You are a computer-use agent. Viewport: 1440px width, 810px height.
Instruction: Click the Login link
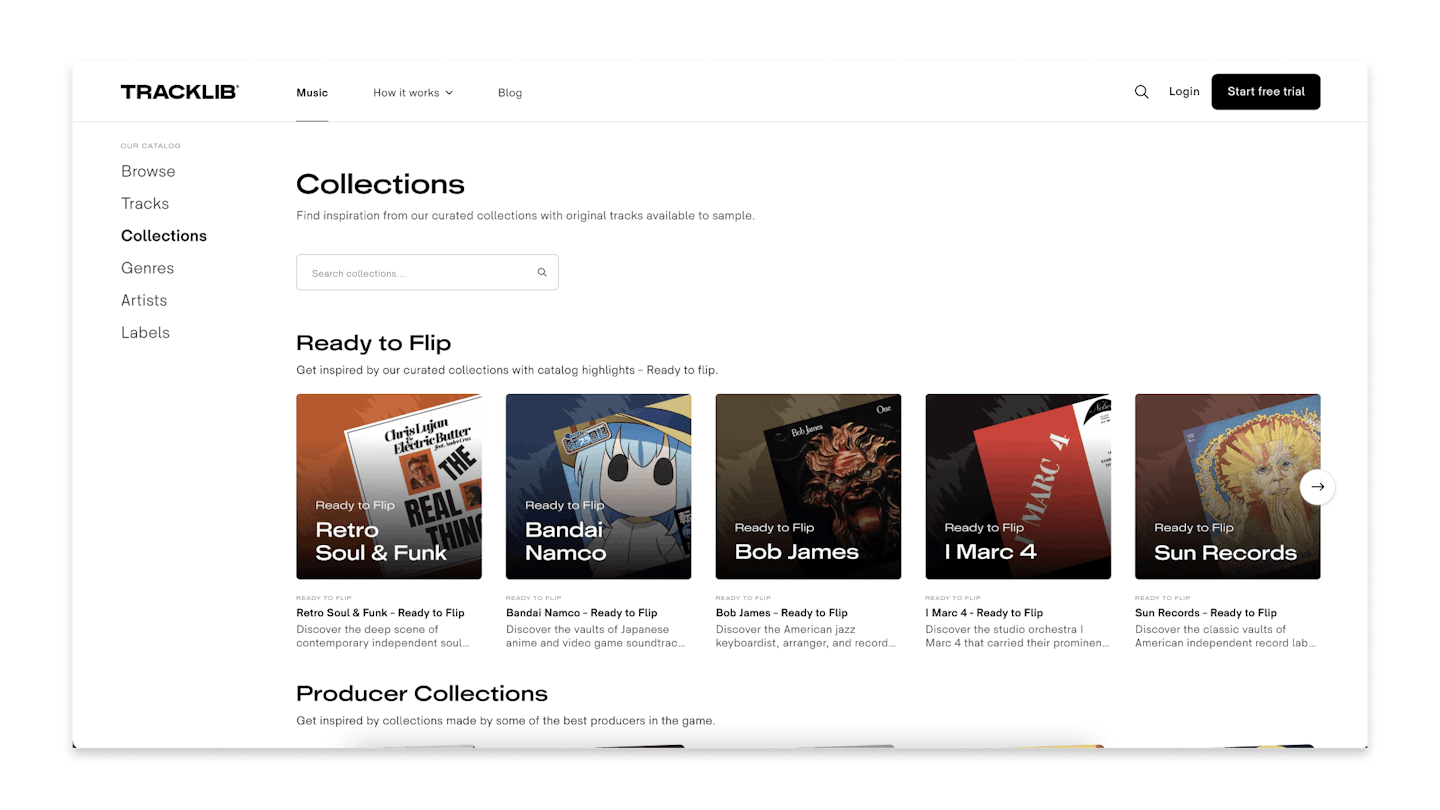click(x=1184, y=92)
